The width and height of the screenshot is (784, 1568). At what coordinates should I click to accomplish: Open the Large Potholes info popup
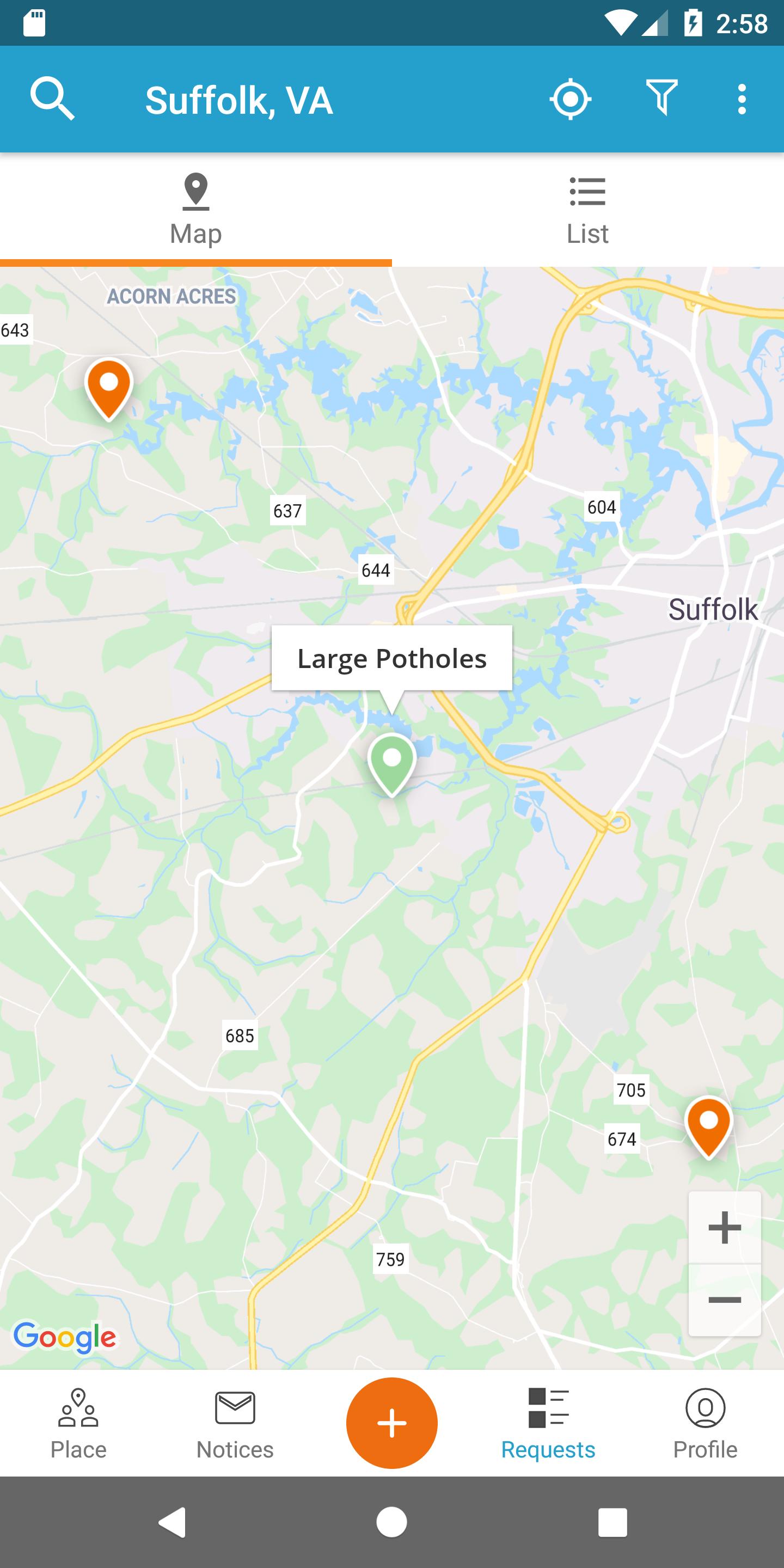(x=392, y=658)
